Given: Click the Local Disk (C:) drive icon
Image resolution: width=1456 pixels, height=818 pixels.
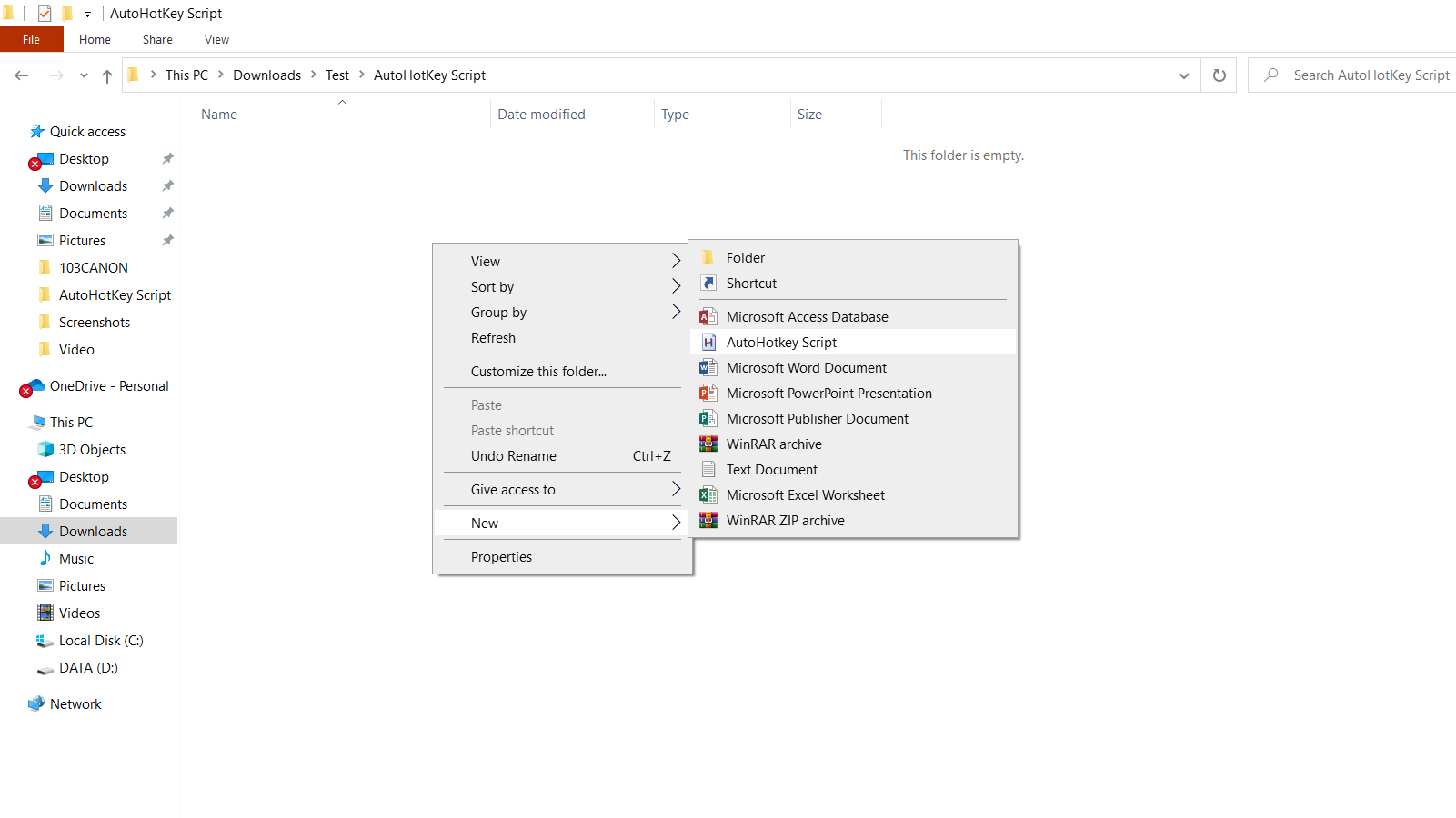Looking at the screenshot, I should pos(45,641).
